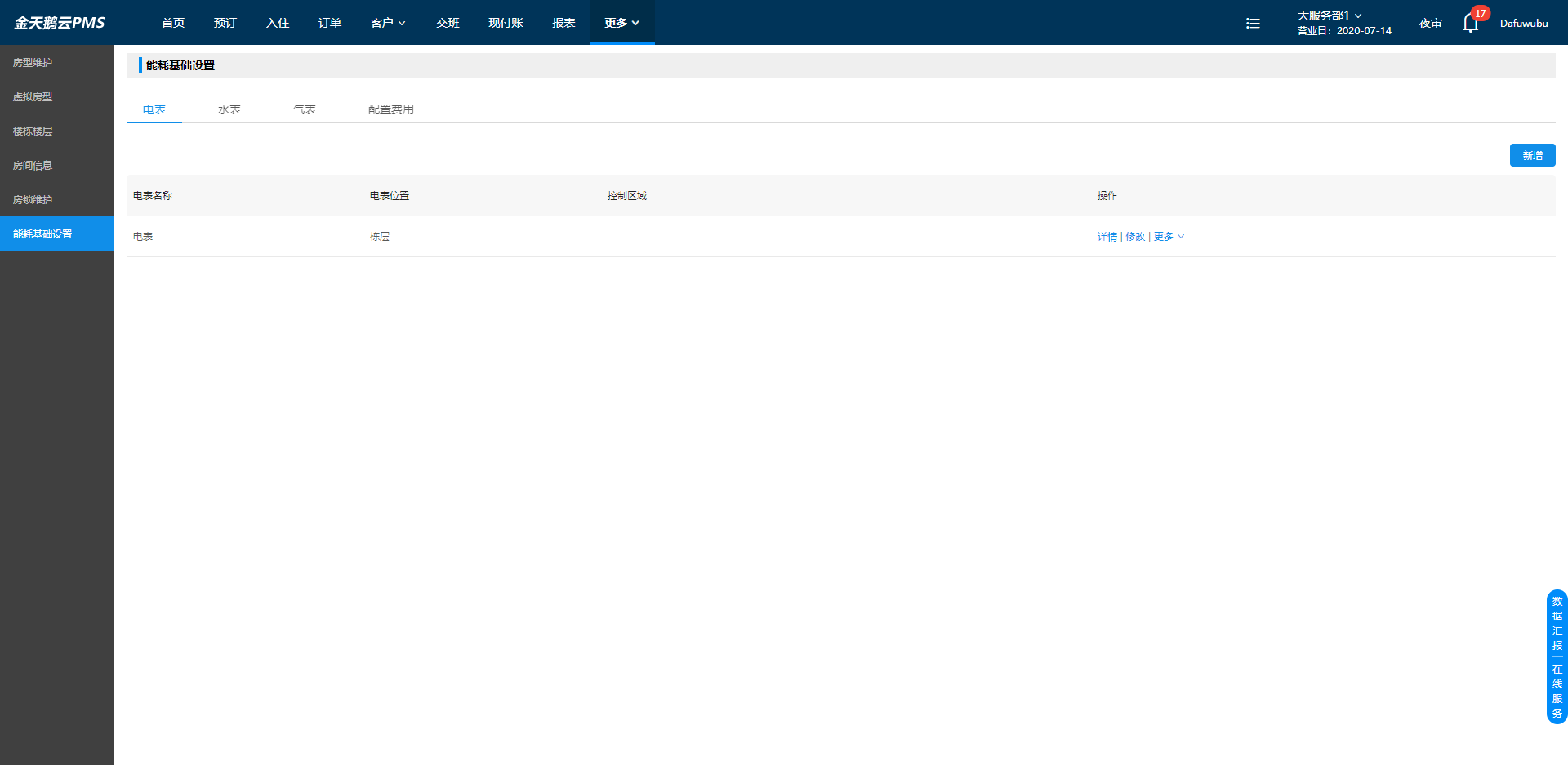Click 修改 link for the 电表 row
Screen dimensions: 1568x765
coord(1135,237)
